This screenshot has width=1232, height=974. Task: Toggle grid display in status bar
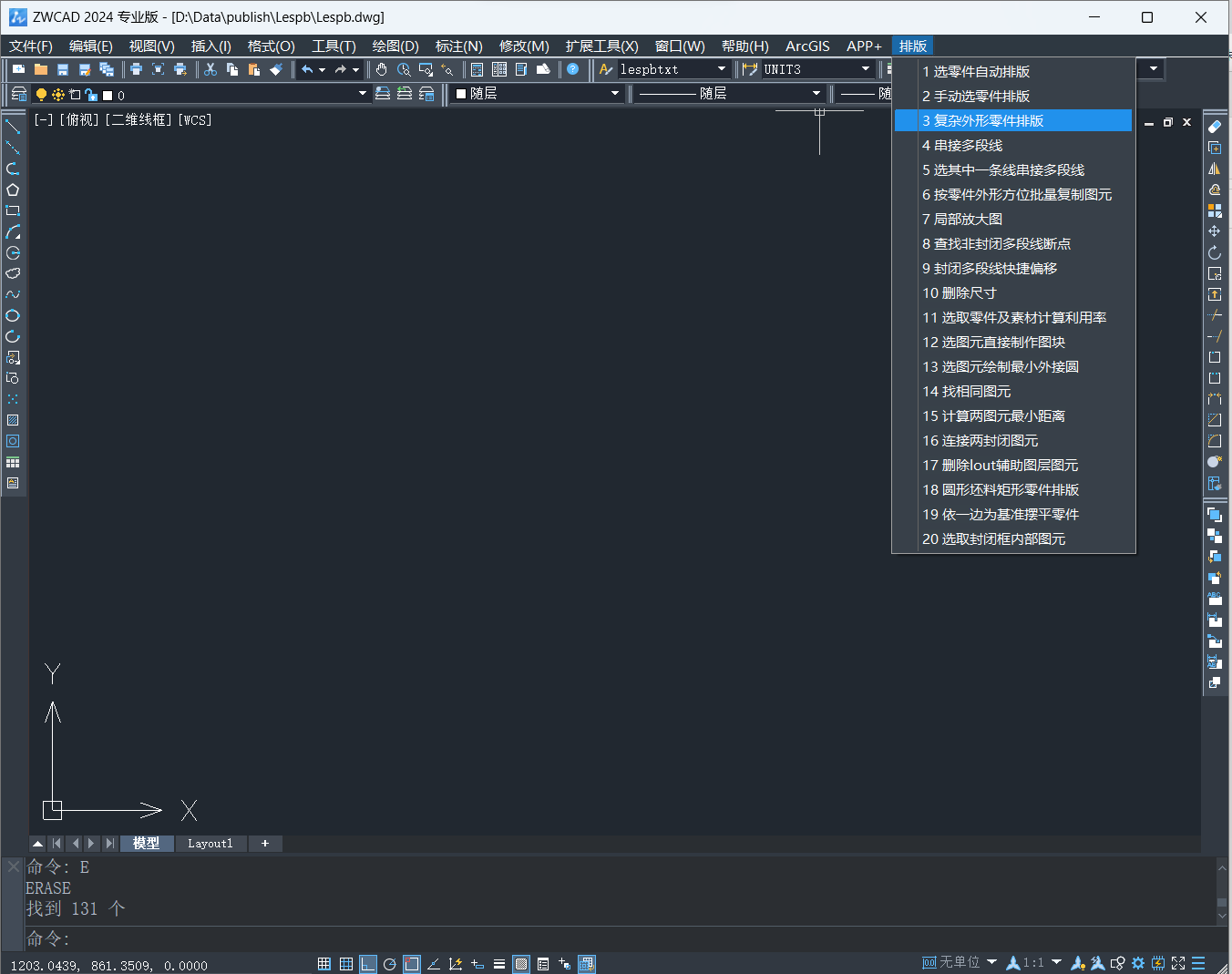click(x=346, y=964)
